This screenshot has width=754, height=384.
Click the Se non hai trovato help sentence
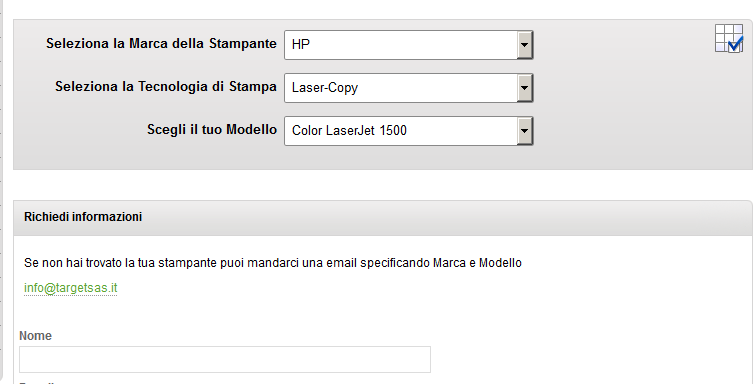click(273, 263)
